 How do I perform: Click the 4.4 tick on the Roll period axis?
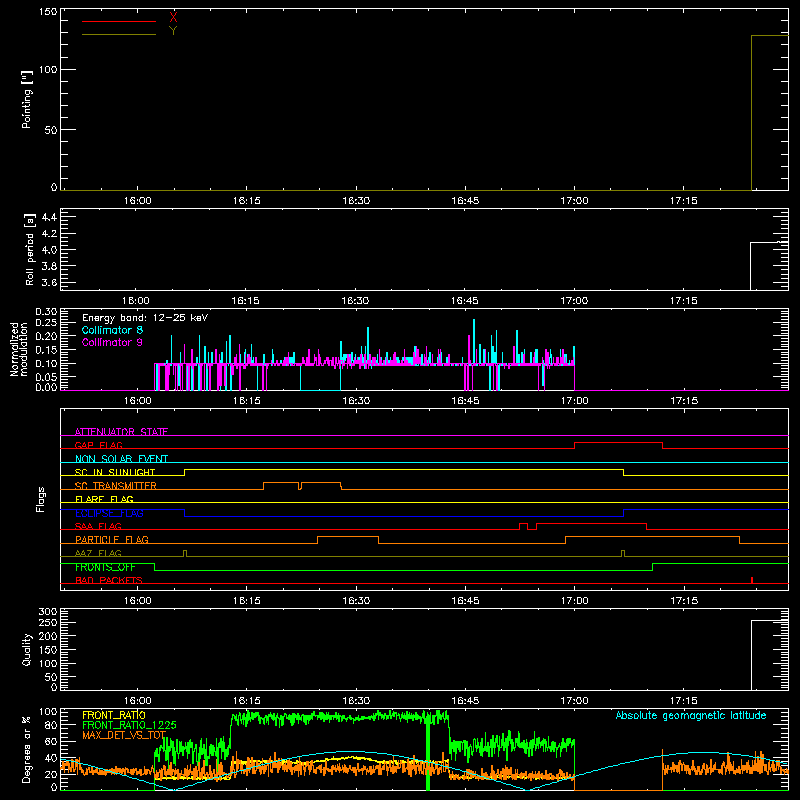pyautogui.click(x=49, y=217)
